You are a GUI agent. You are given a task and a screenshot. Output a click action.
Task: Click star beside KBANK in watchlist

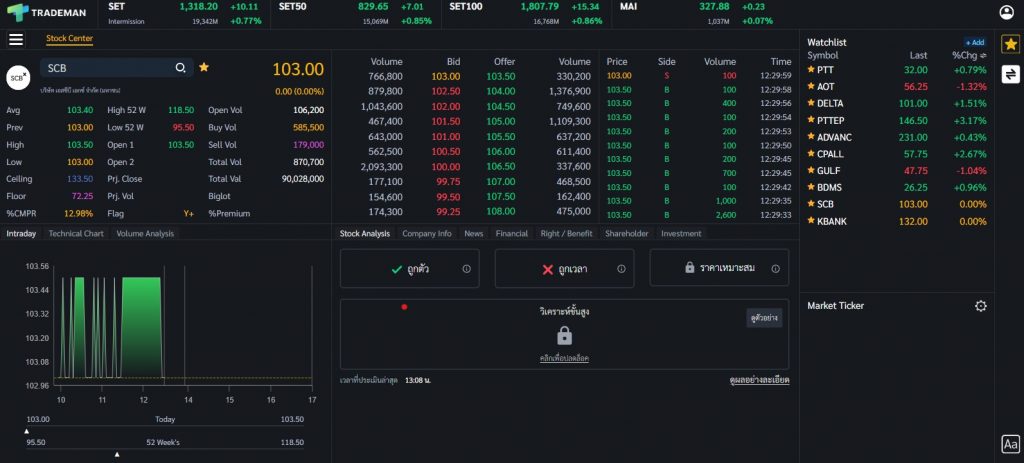[x=811, y=221]
